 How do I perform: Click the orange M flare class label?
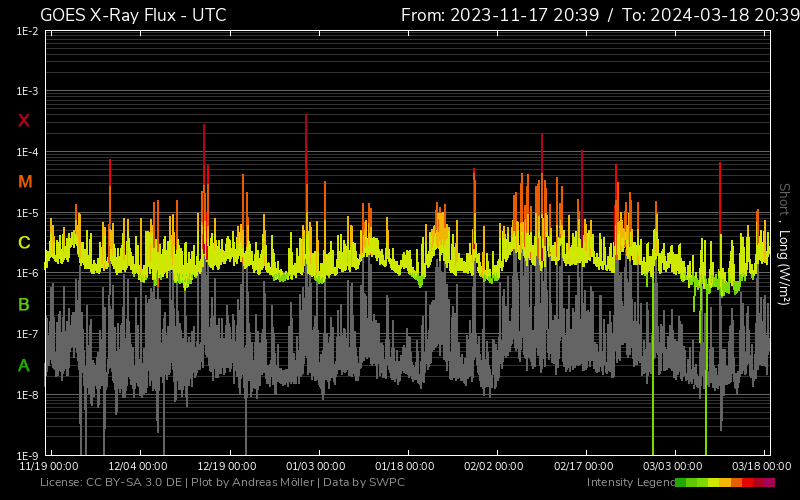[x=25, y=182]
